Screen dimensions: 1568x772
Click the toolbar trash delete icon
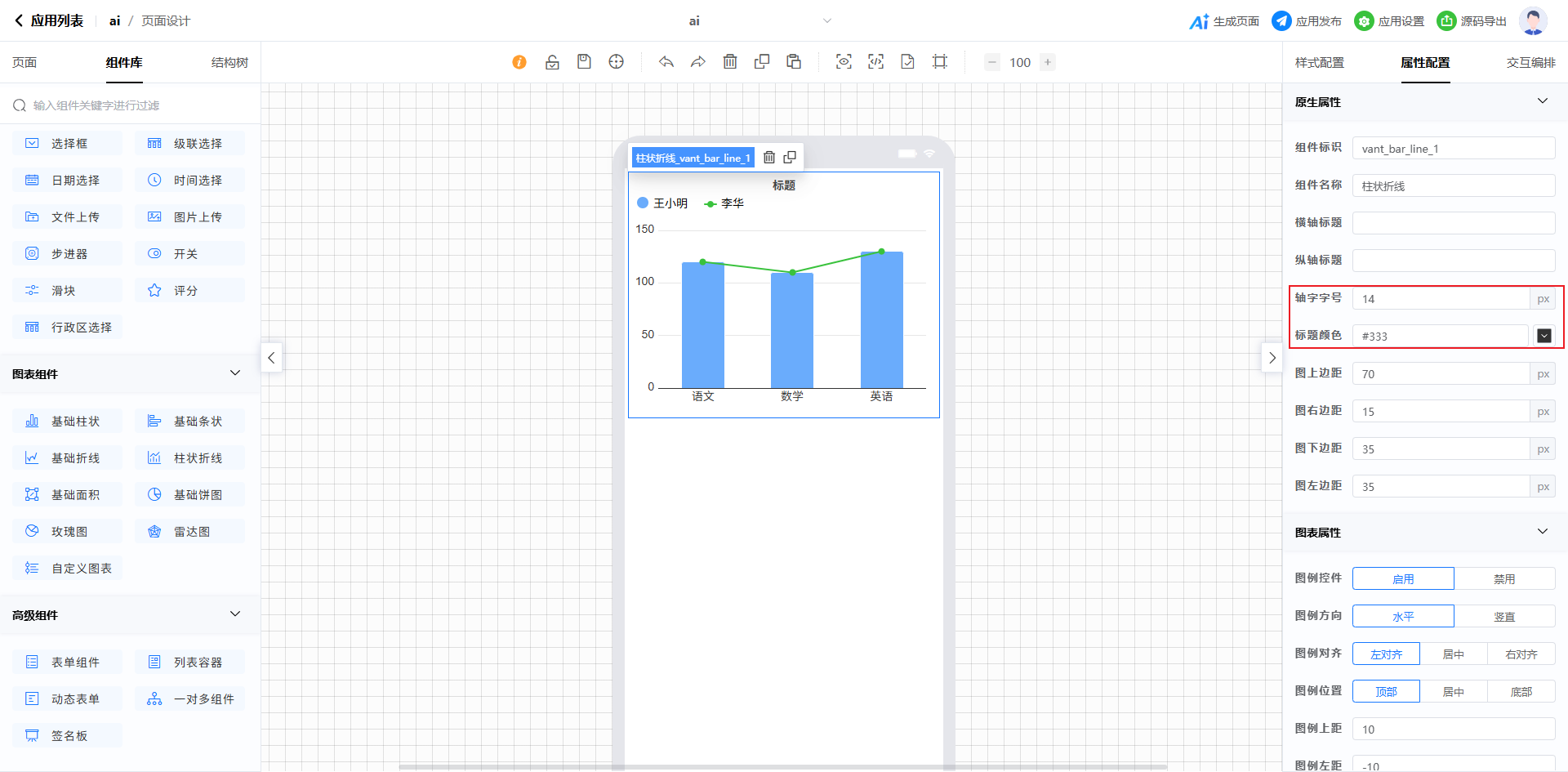730,62
